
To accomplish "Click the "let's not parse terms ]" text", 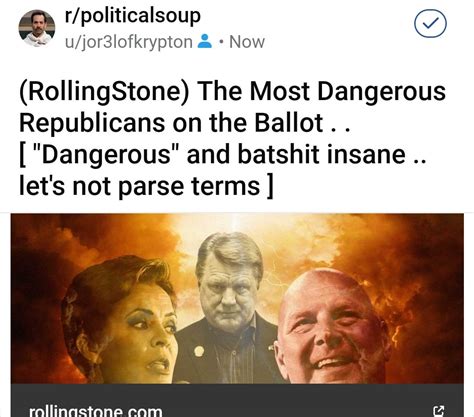I will (146, 186).
